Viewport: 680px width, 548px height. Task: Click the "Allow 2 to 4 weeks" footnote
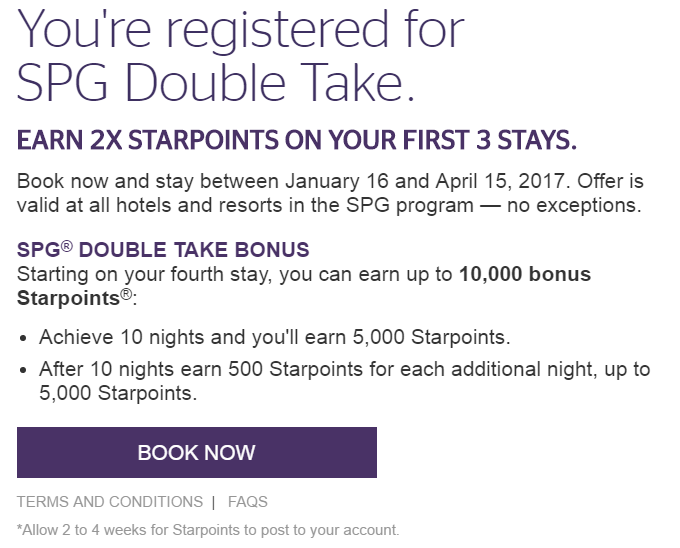click(x=208, y=530)
